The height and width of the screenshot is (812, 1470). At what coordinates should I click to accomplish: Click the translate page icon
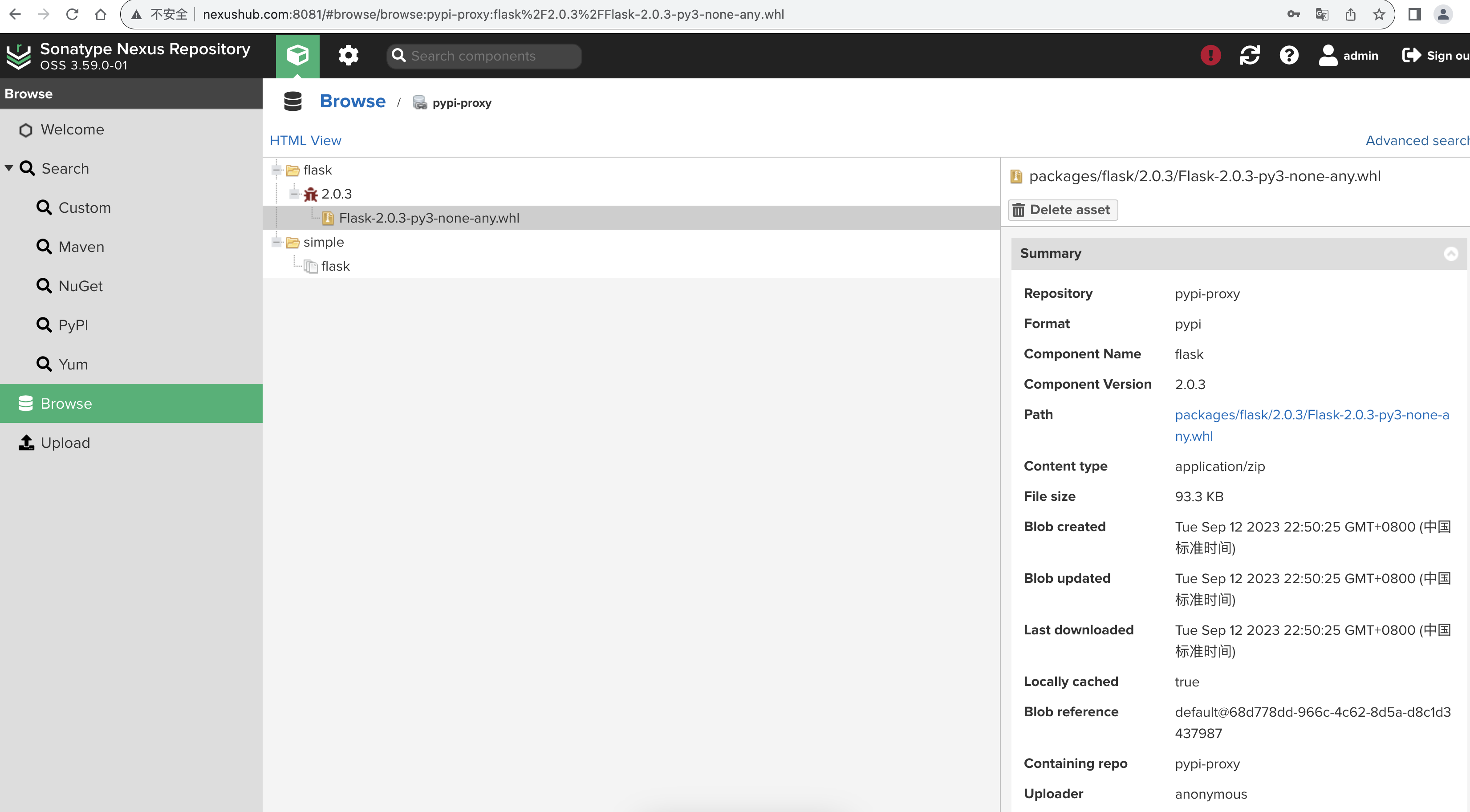(1322, 14)
